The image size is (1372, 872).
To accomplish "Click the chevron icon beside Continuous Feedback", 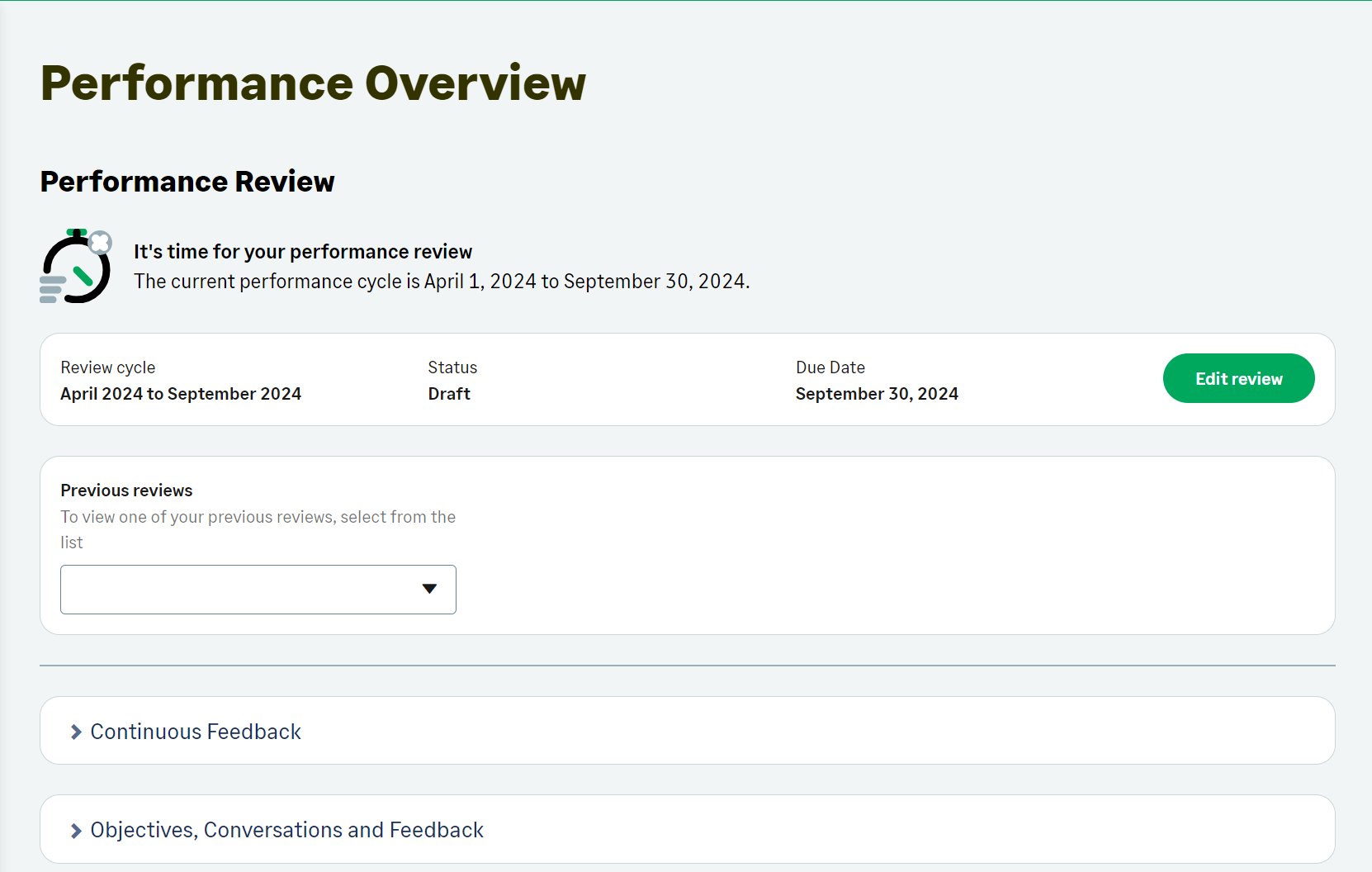I will [76, 732].
